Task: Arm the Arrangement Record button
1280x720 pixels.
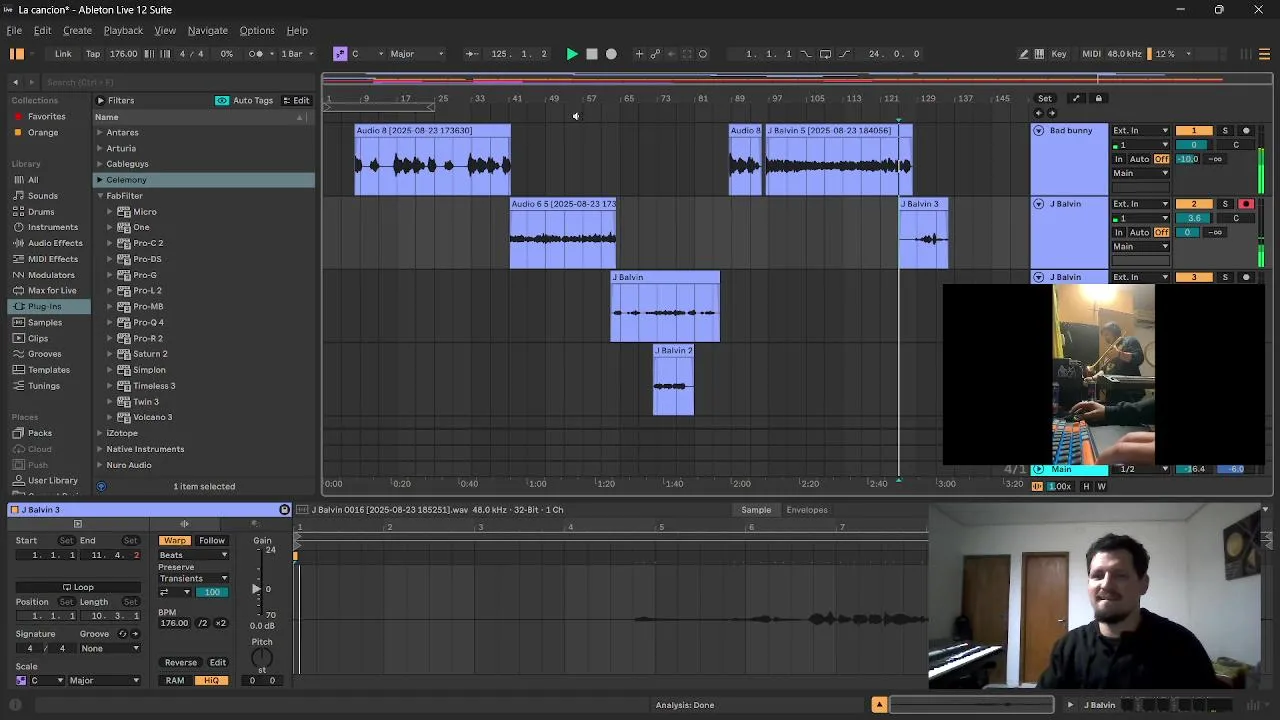Action: tap(611, 54)
